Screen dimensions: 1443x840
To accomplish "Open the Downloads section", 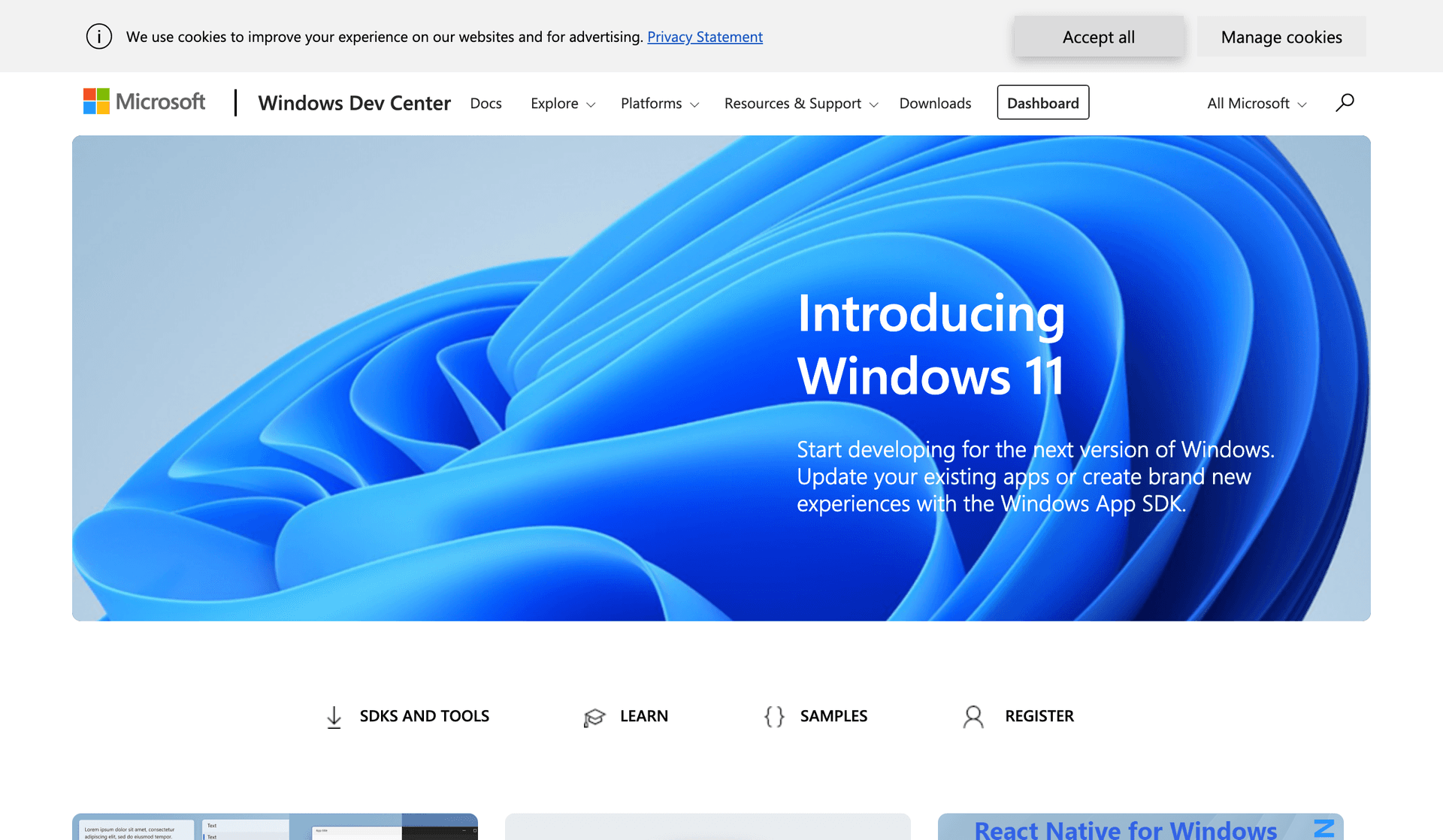I will pyautogui.click(x=935, y=103).
